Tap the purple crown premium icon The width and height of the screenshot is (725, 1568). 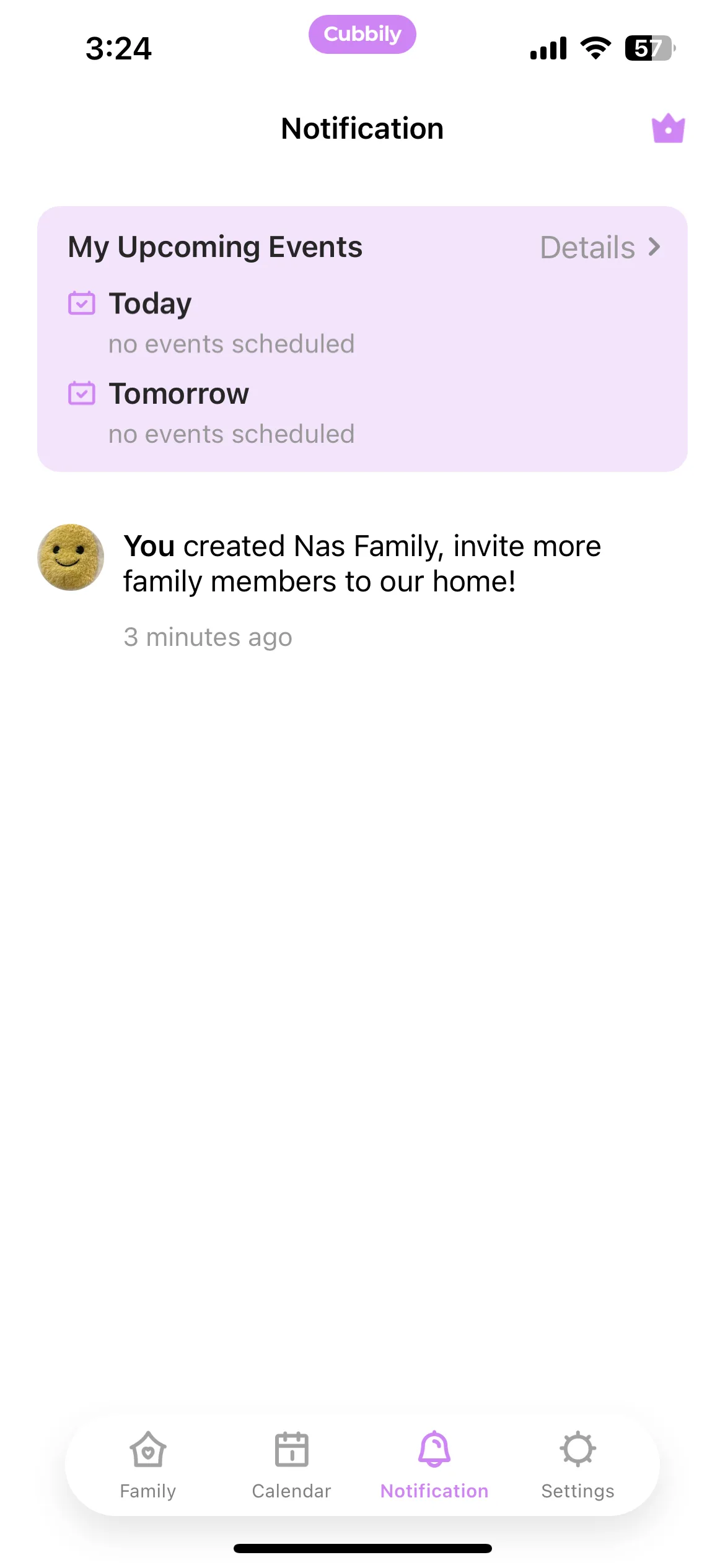tap(668, 129)
